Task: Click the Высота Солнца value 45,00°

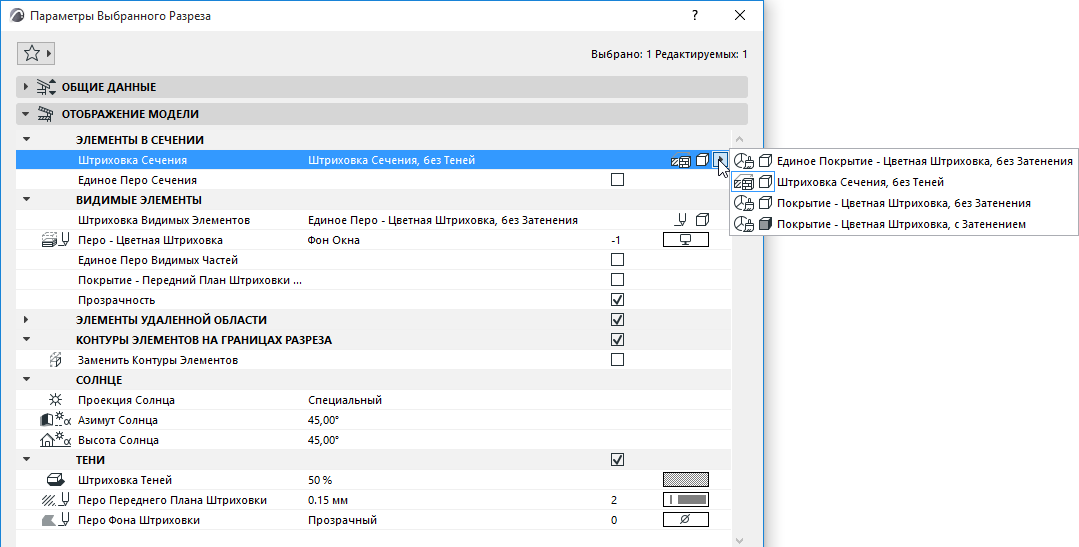Action: tap(323, 440)
